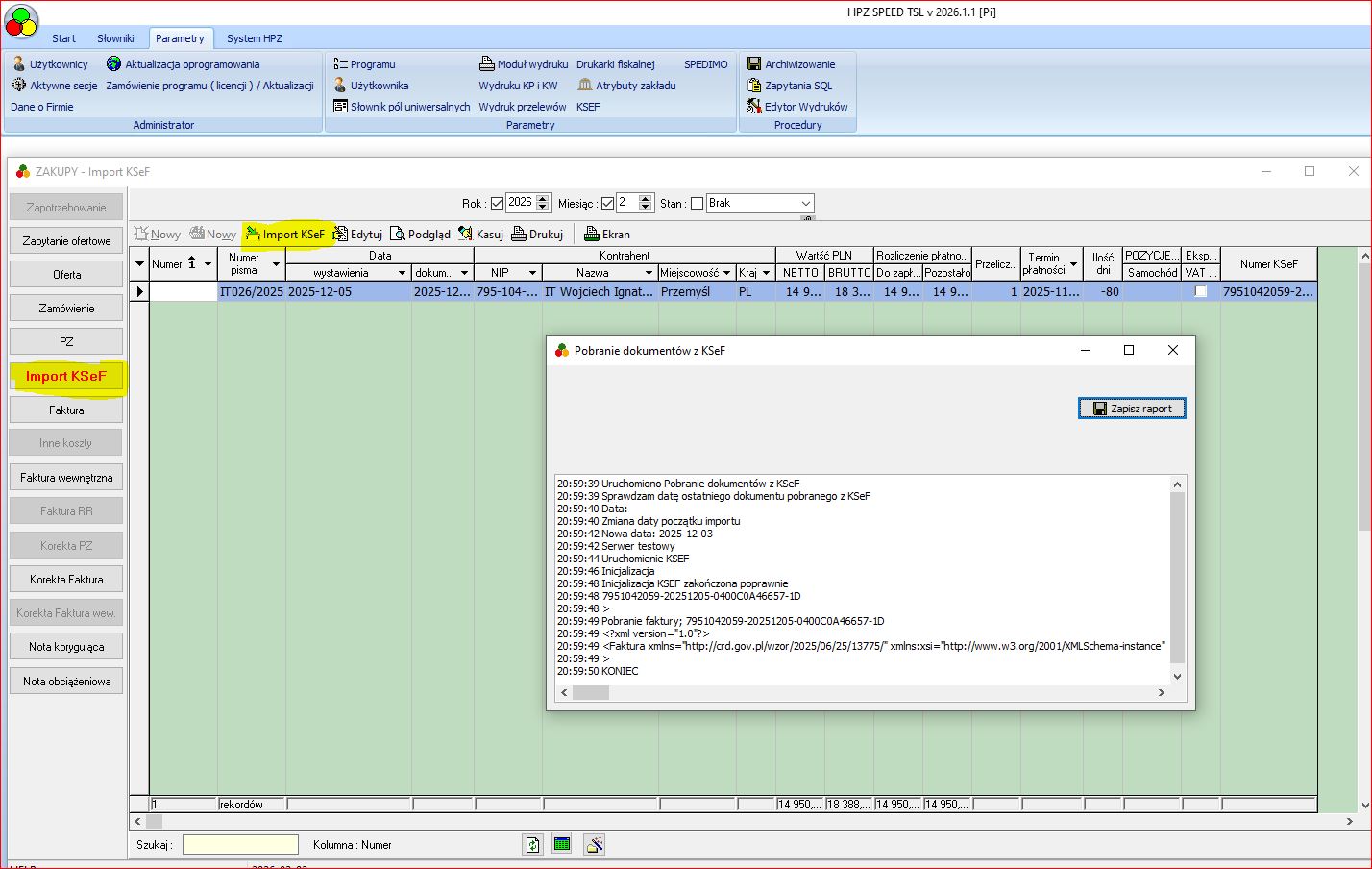Screen dimensions: 1372x869
Task: Open Archiwizowanie from the ribbon
Action: pyautogui.click(x=754, y=64)
